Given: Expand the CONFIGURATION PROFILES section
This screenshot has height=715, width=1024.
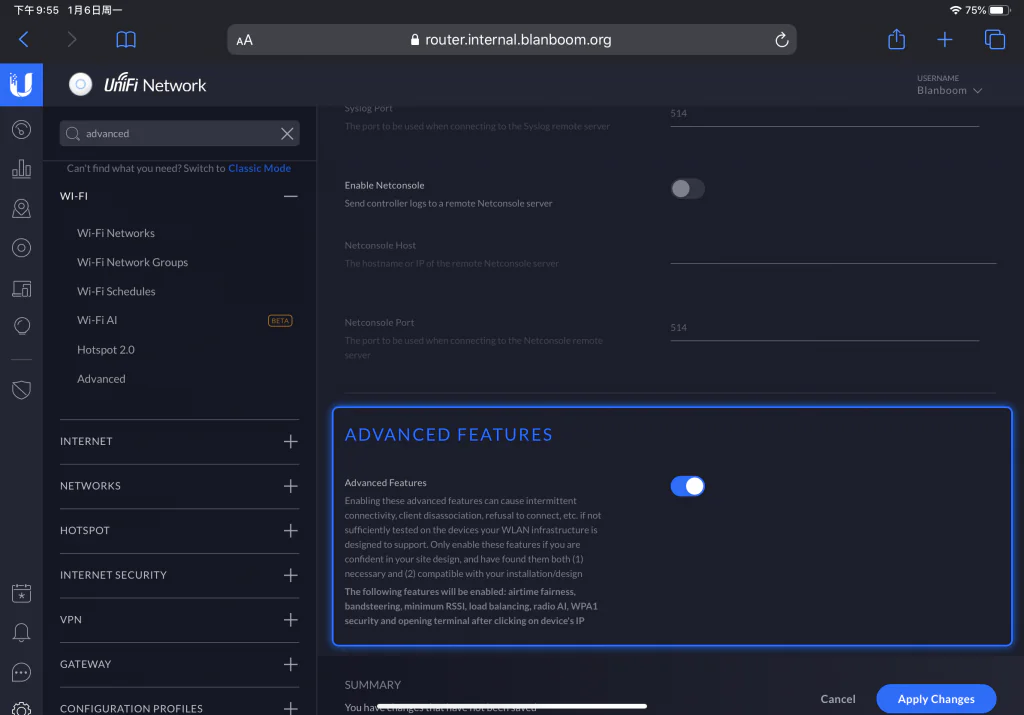Looking at the screenshot, I should point(291,708).
